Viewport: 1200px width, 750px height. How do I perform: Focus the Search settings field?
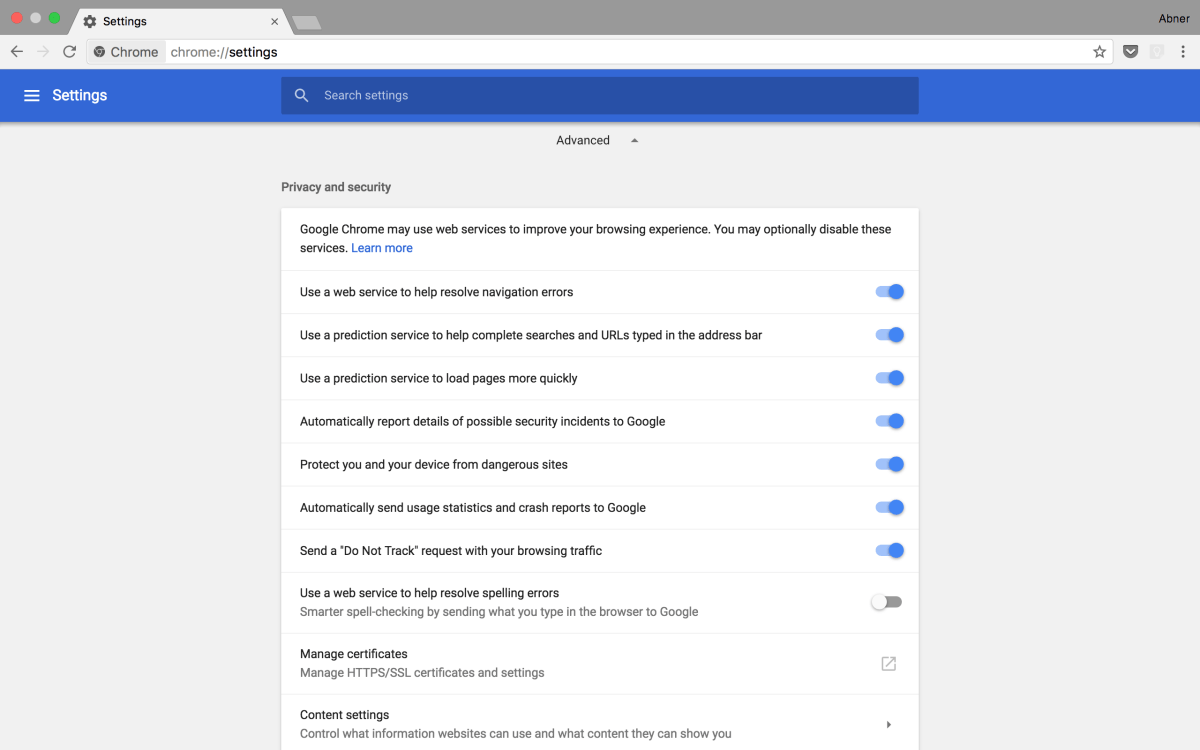click(600, 95)
